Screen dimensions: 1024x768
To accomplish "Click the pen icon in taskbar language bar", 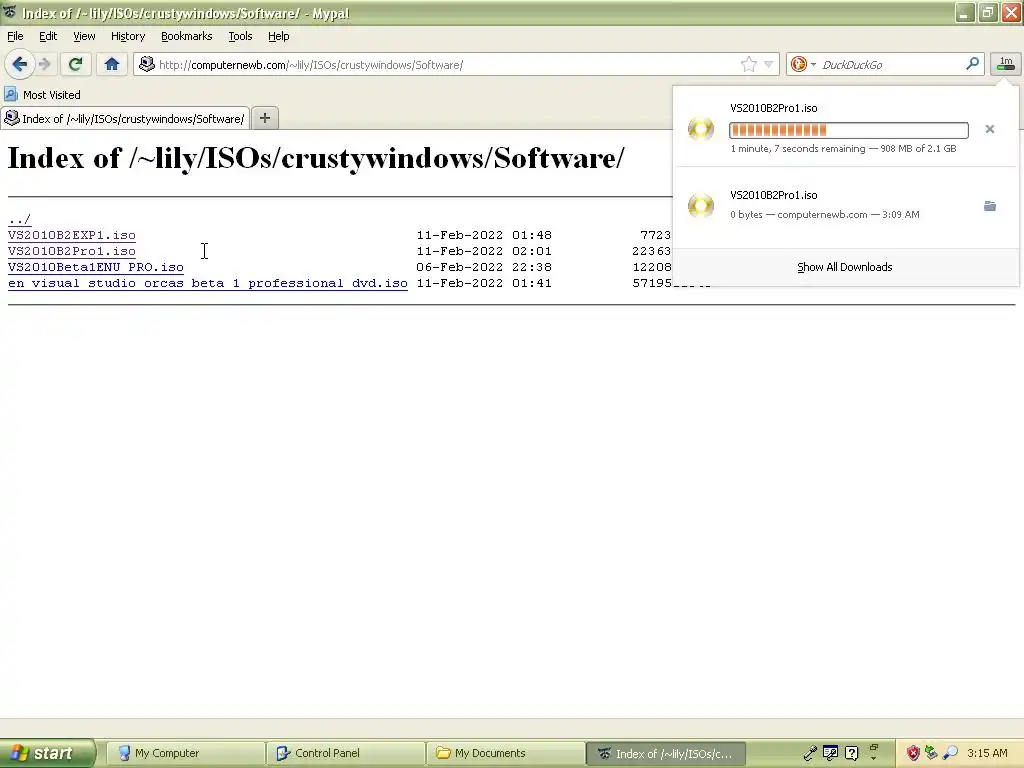I will pyautogui.click(x=810, y=754).
